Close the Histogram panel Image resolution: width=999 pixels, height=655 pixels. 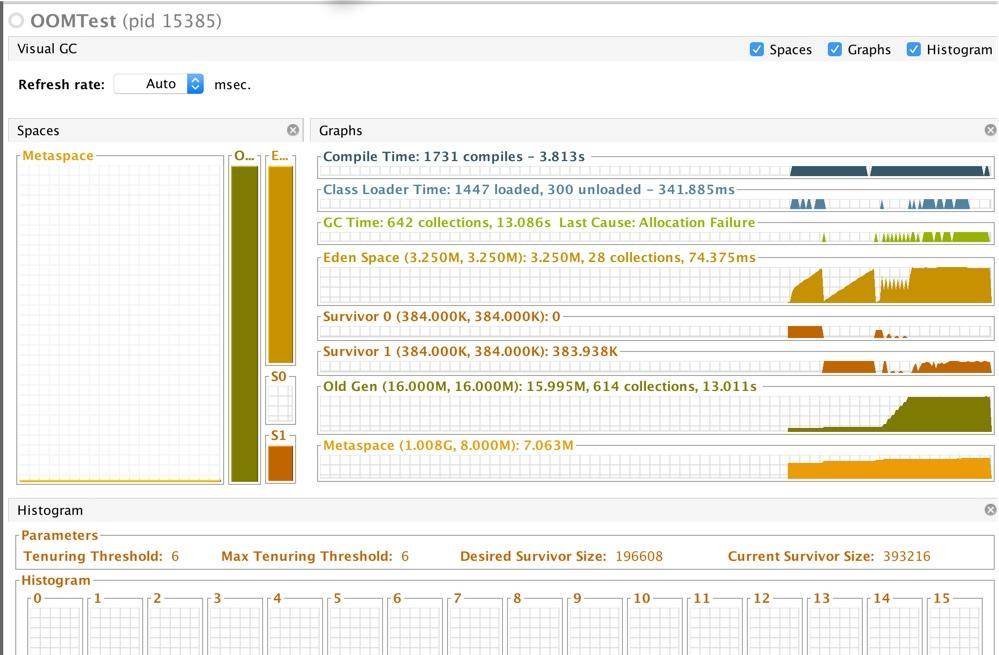click(x=990, y=510)
